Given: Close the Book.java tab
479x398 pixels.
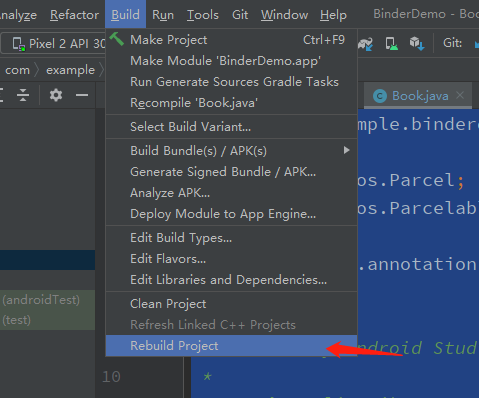Looking at the screenshot, I should coord(460,95).
